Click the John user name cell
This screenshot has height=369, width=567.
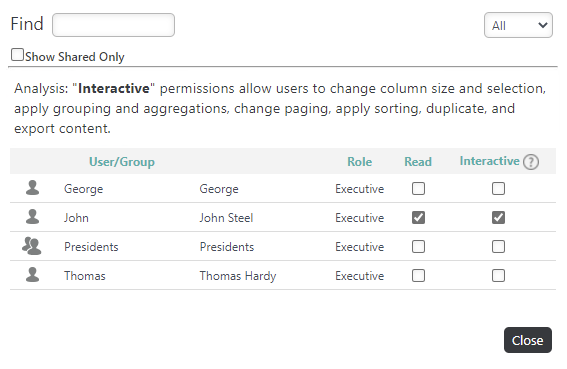(x=76, y=218)
